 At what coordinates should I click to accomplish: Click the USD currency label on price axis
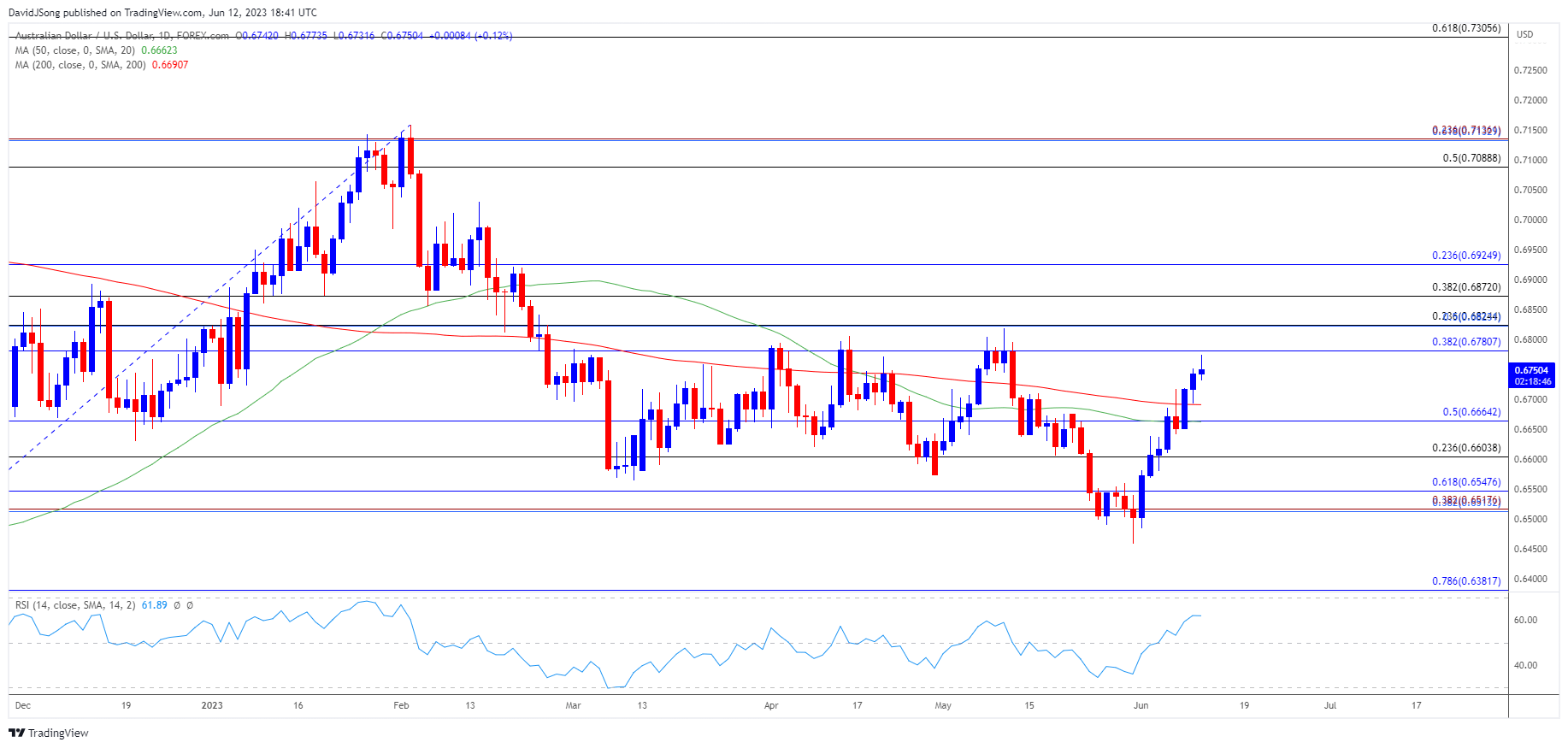tap(1525, 34)
